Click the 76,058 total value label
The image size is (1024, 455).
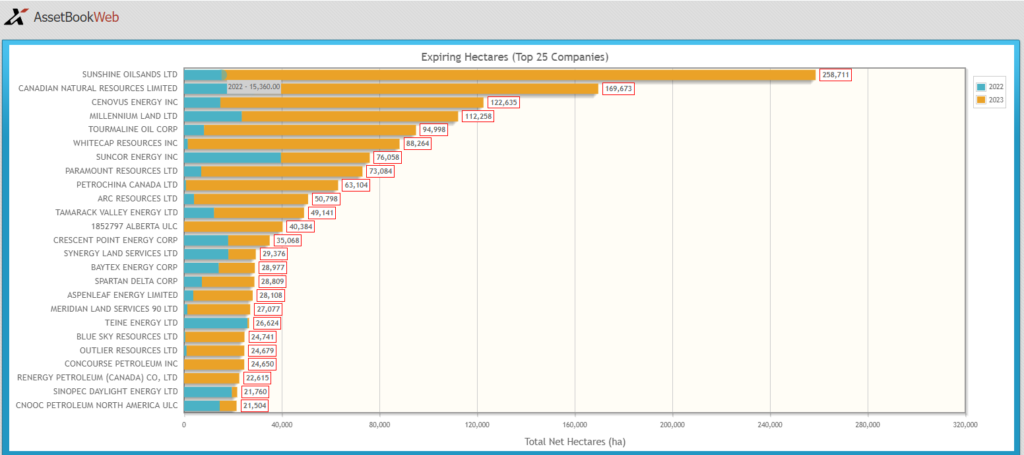click(387, 157)
